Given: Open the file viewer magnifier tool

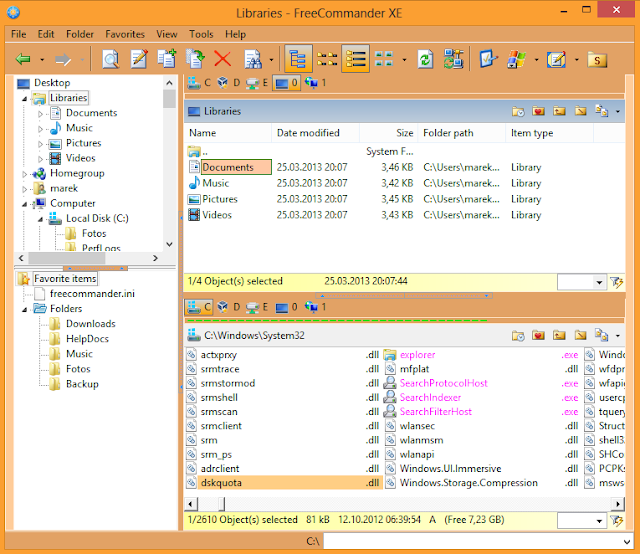Looking at the screenshot, I should [x=110, y=59].
